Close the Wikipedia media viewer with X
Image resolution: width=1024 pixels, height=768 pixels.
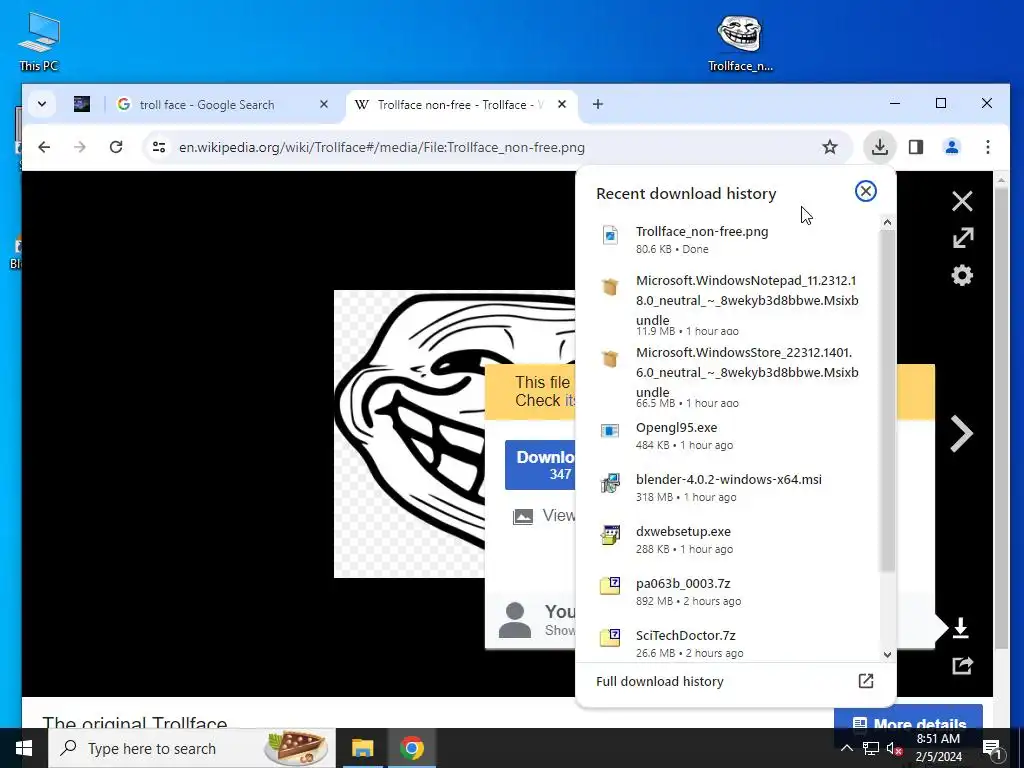[x=962, y=201]
